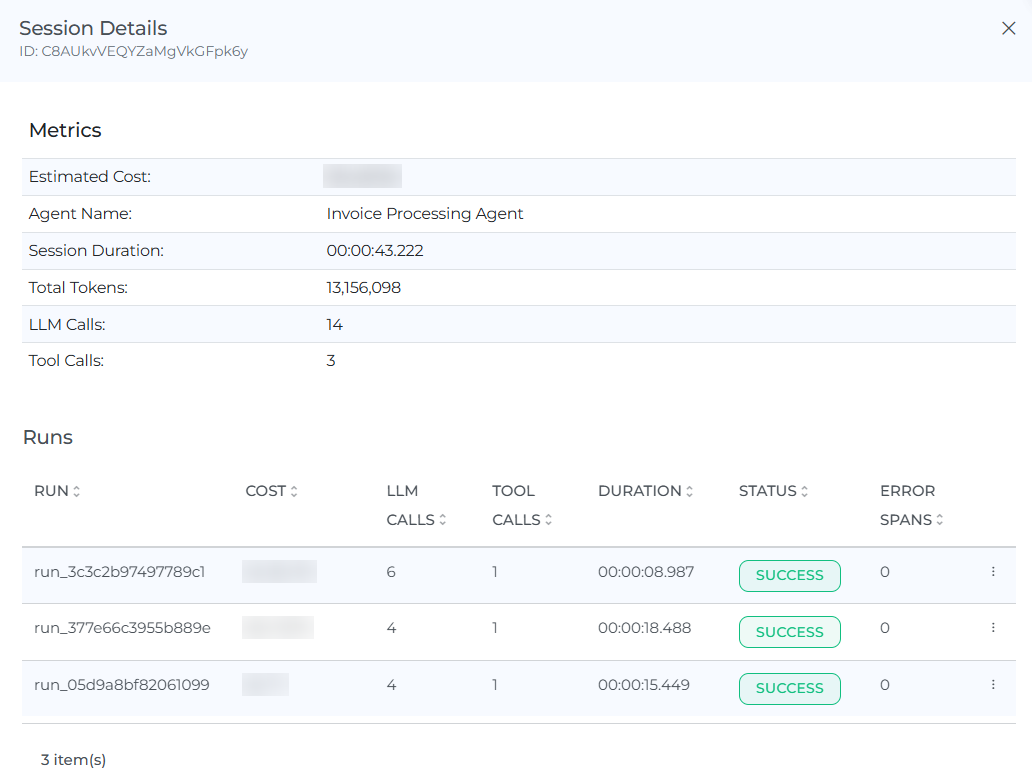1032x784 pixels.
Task: Click LLM Calls value 14
Action: click(x=334, y=325)
